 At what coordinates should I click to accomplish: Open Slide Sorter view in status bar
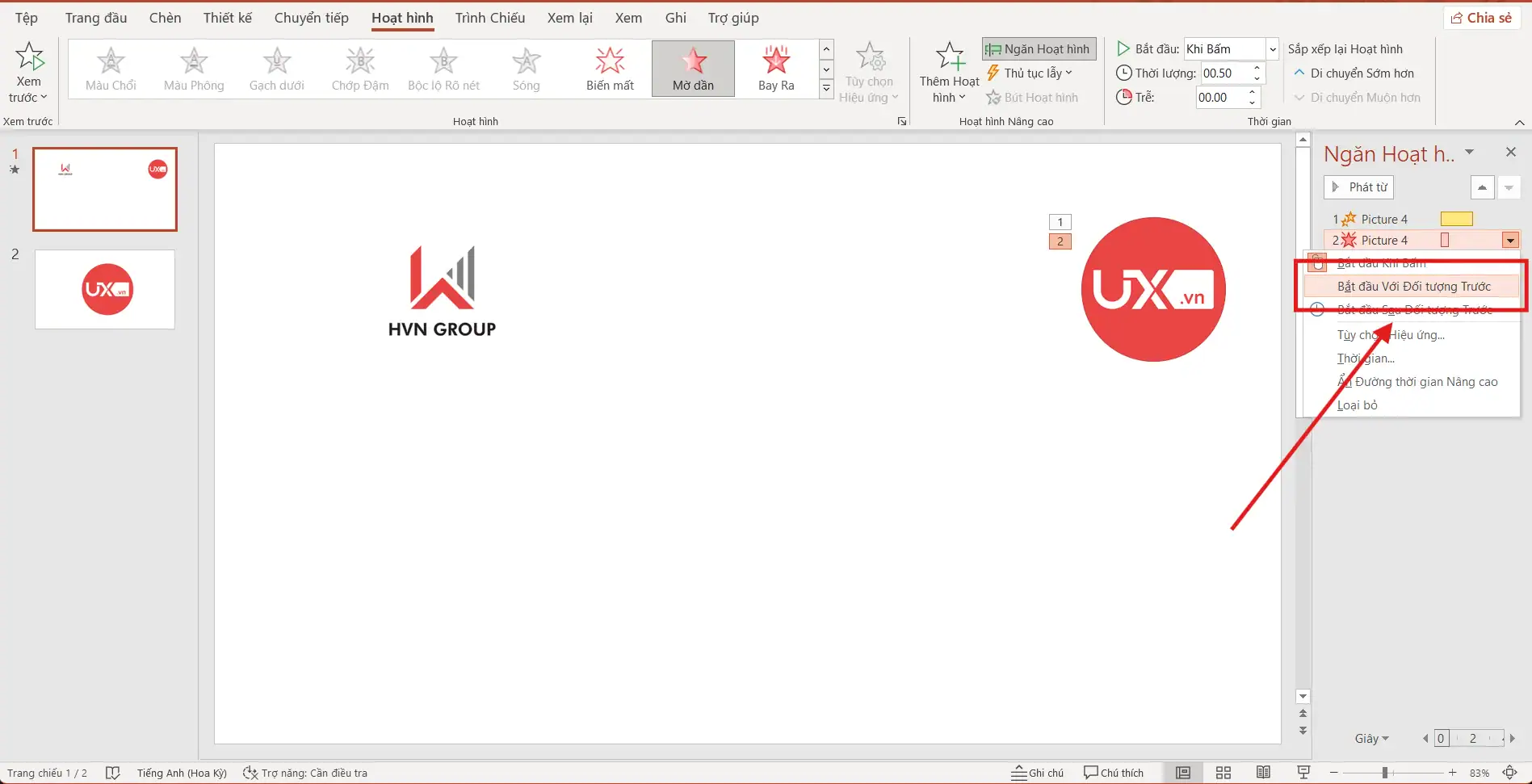click(1223, 773)
